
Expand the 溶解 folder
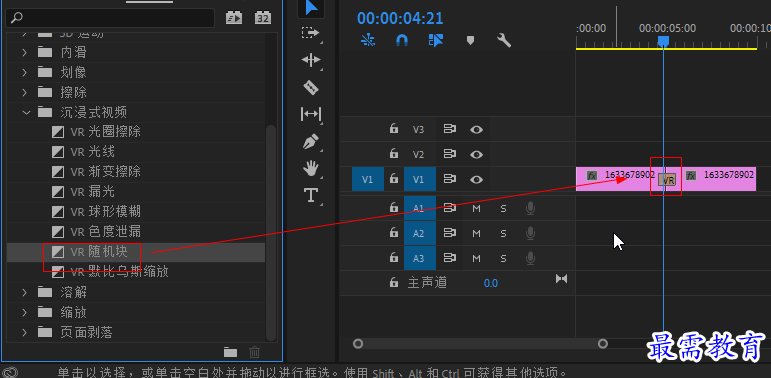[25, 292]
